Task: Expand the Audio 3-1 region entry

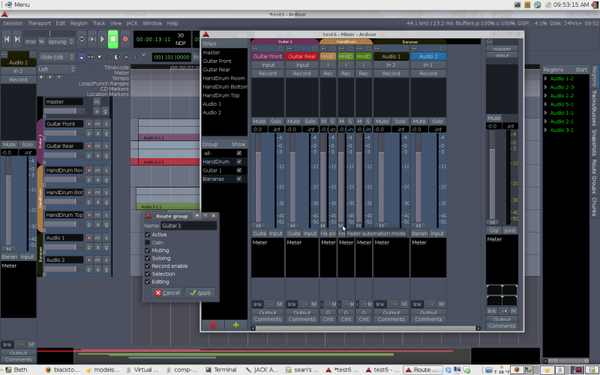Action: point(546,130)
